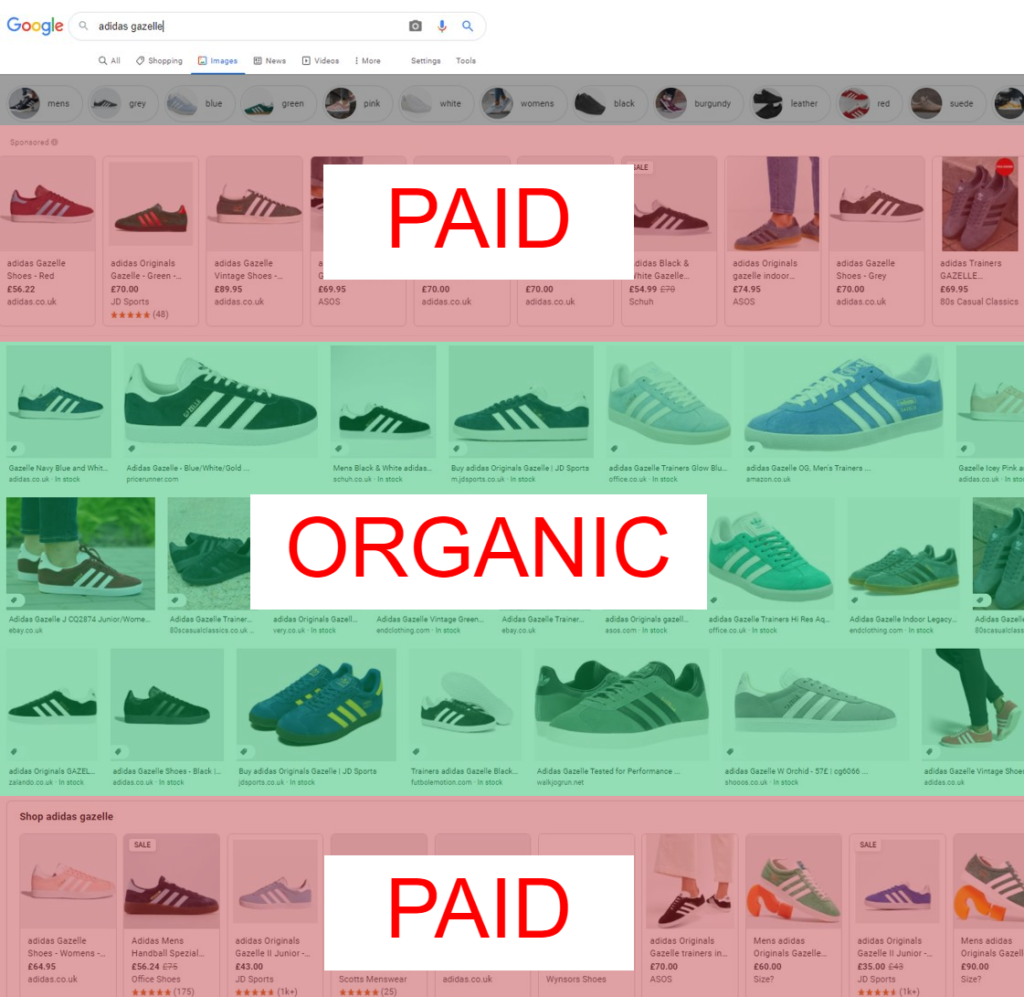The image size is (1024, 997).
Task: Switch to the All tab
Action: [110, 61]
